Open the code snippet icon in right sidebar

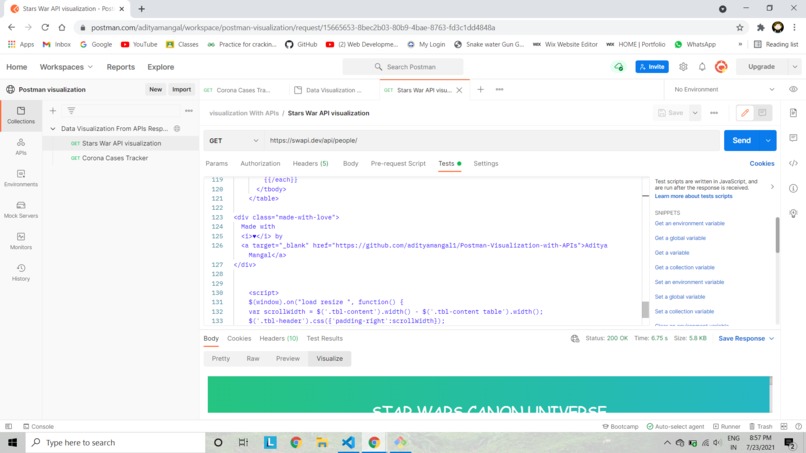coord(793,163)
